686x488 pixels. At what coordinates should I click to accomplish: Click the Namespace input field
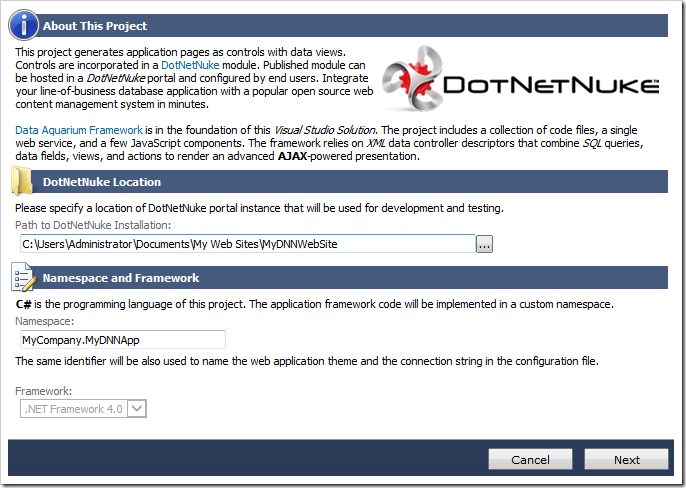pyautogui.click(x=123, y=340)
